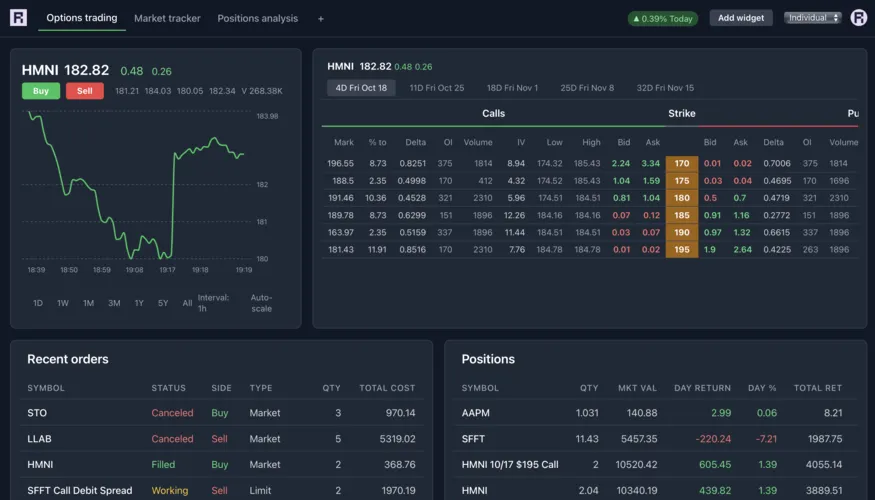The width and height of the screenshot is (875, 500).
Task: Click the app logo in top-left corner
Action: click(x=18, y=18)
